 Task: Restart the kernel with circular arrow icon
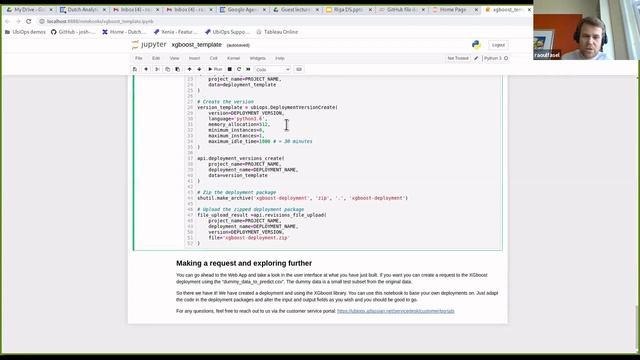point(239,69)
